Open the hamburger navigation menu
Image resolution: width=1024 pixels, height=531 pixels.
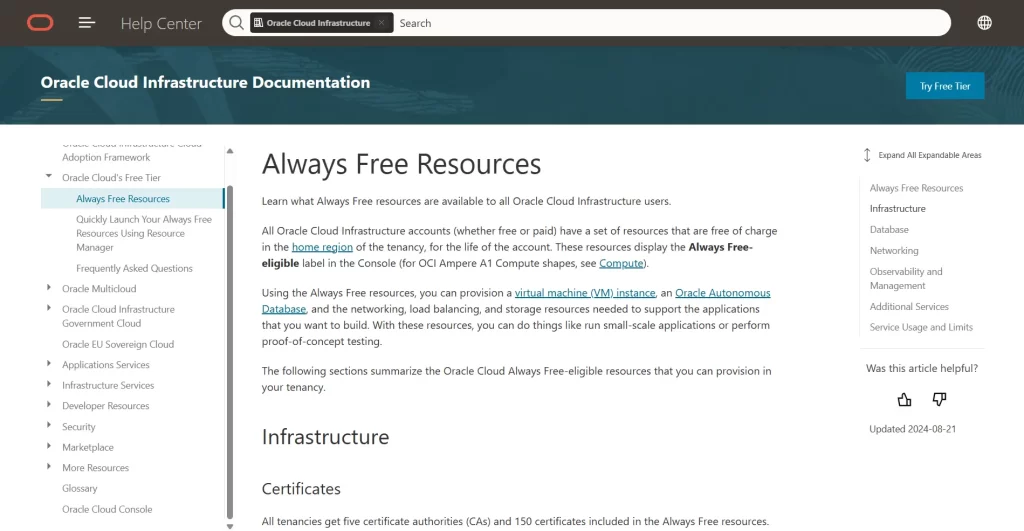click(x=87, y=23)
